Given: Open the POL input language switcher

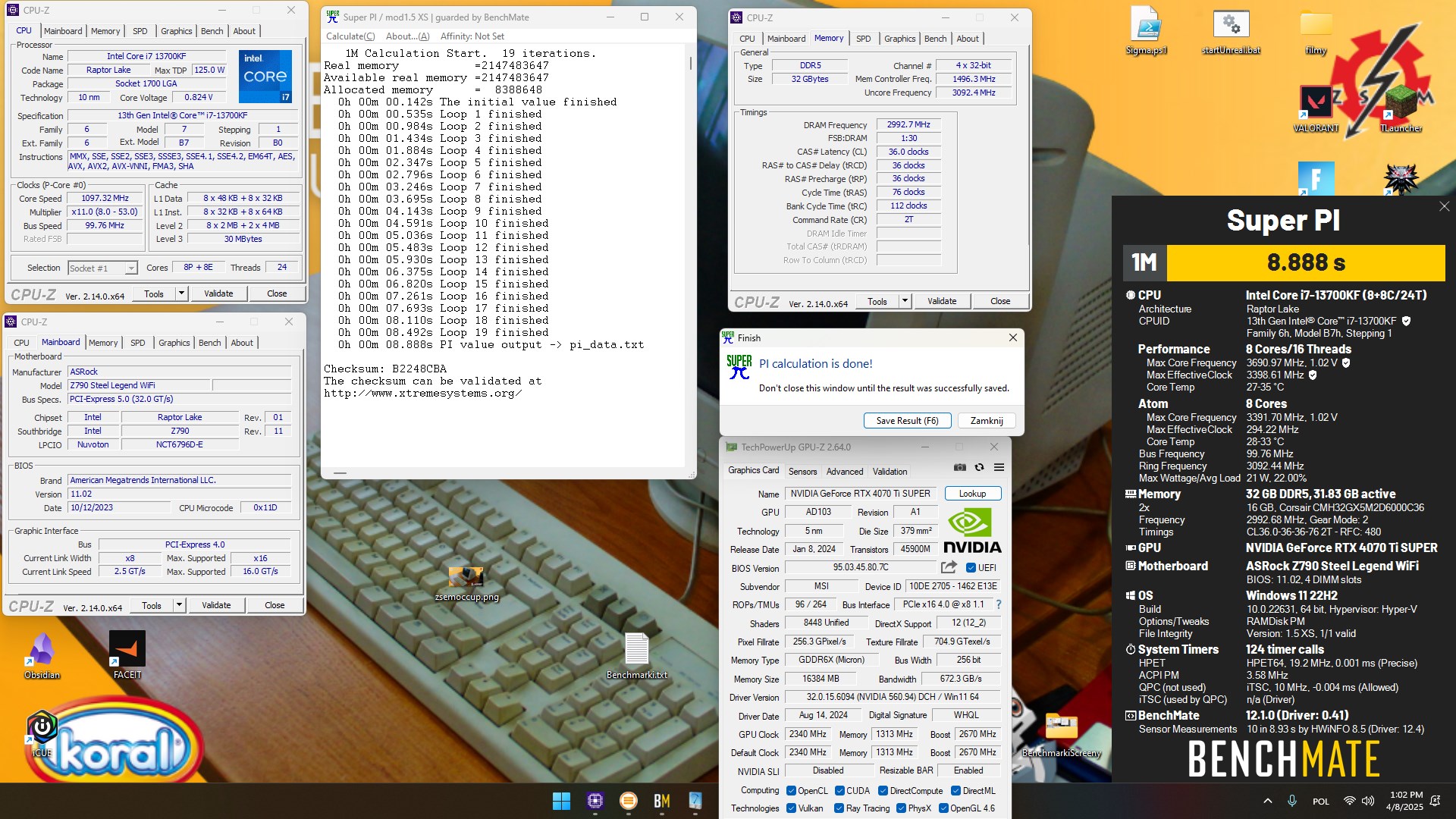Looking at the screenshot, I should 1321,801.
